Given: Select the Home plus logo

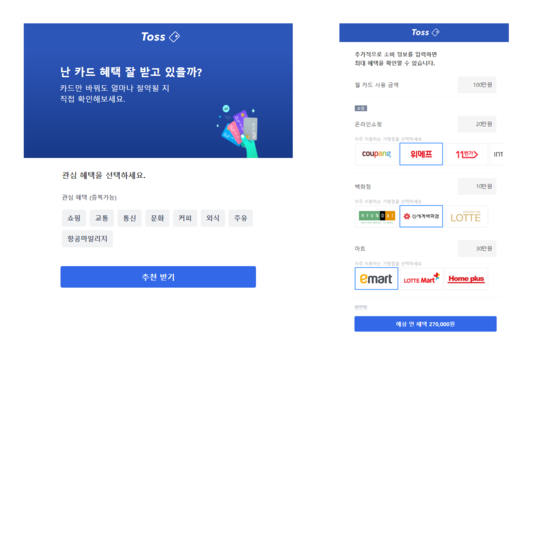Looking at the screenshot, I should click(x=466, y=279).
